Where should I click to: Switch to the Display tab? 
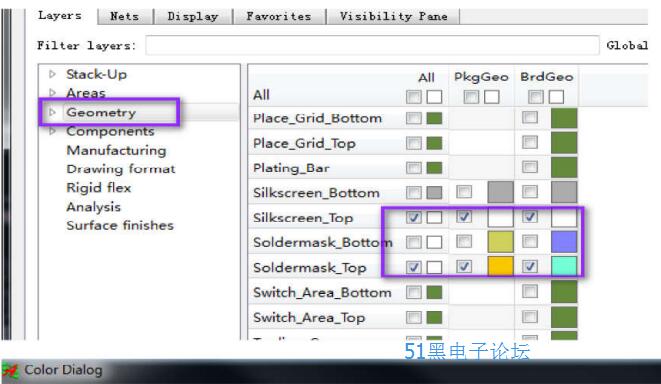[193, 16]
